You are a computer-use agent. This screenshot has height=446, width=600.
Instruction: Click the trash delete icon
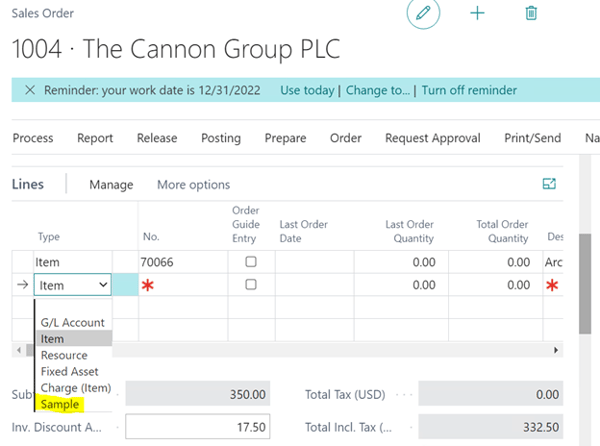(531, 13)
